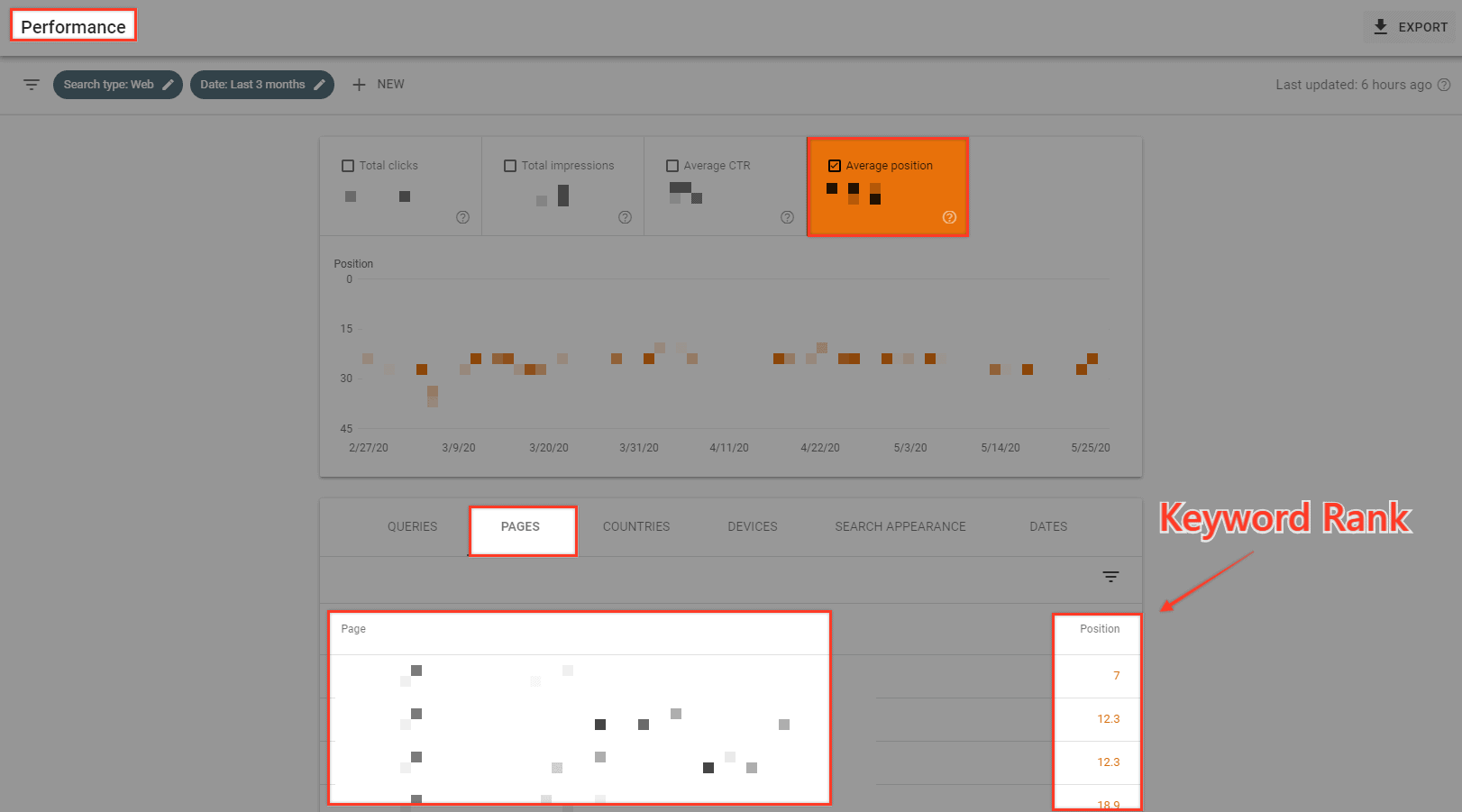
Task: Edit the Search type: Web filter chip
Action: tap(118, 85)
